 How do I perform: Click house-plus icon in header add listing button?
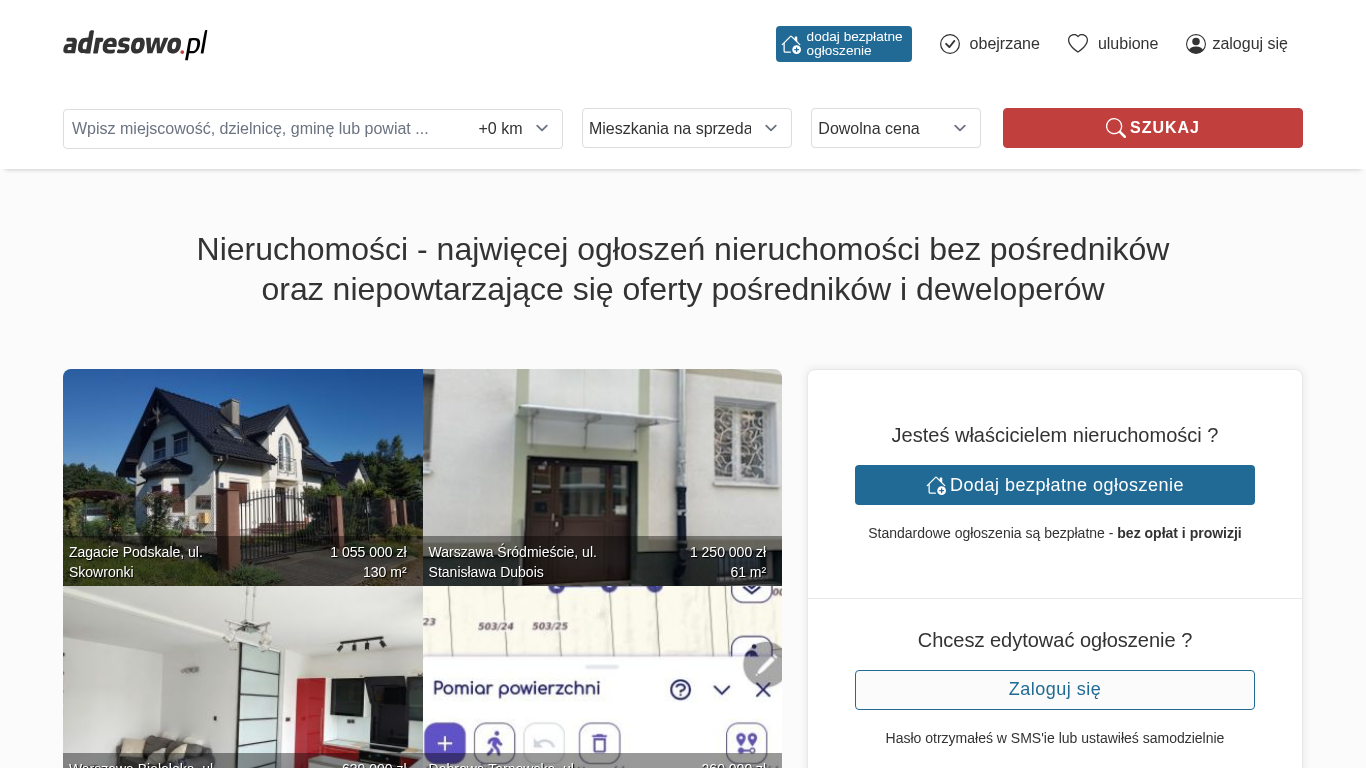[x=791, y=44]
